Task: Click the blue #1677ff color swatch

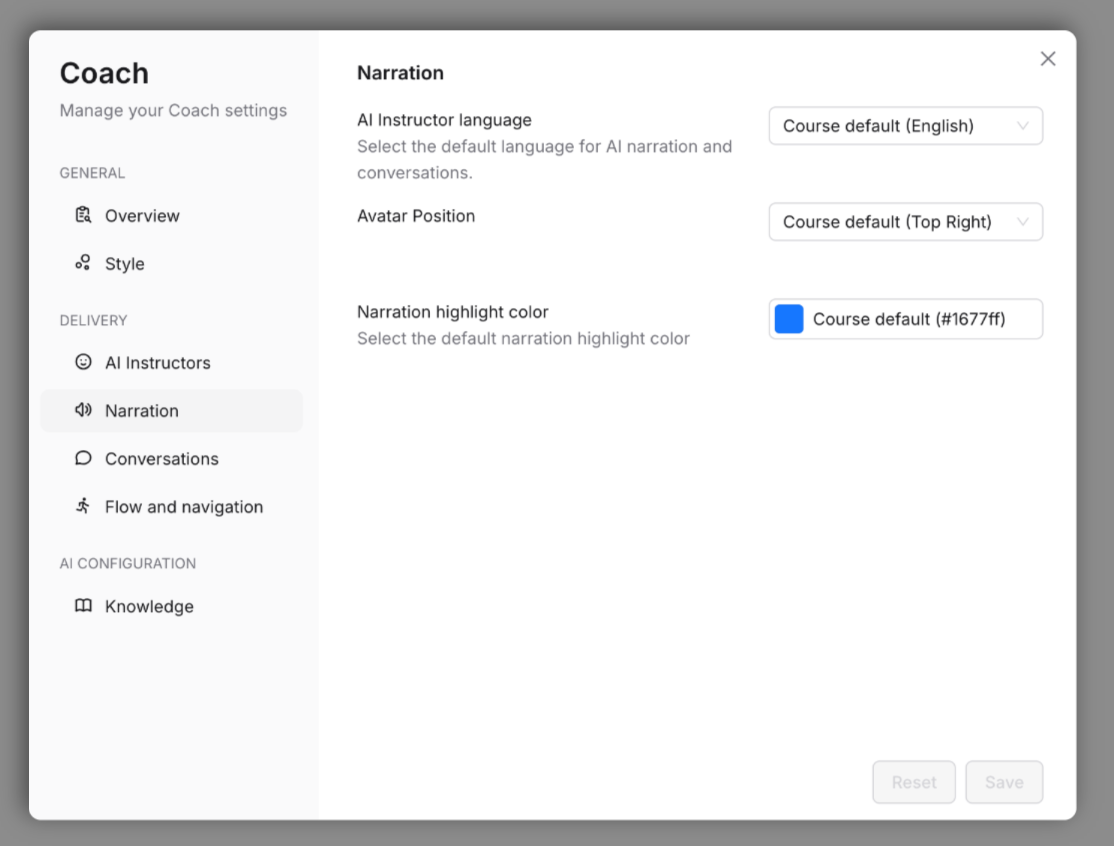Action: click(788, 319)
